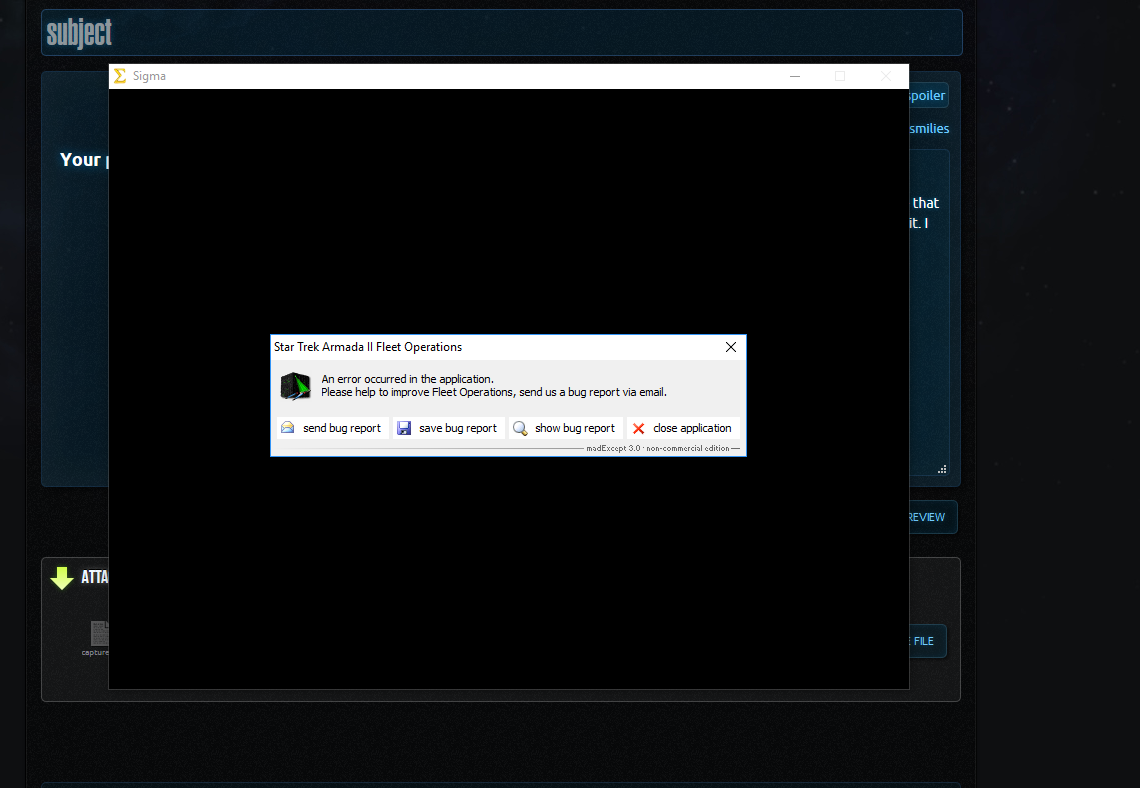This screenshot has height=788, width=1140.
Task: Open the smilies link in forum page
Action: tap(929, 129)
